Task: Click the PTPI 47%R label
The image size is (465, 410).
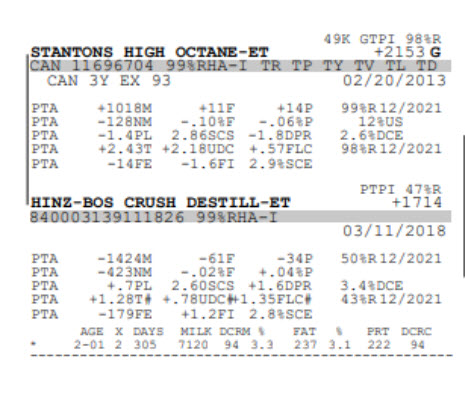Action: [x=401, y=190]
